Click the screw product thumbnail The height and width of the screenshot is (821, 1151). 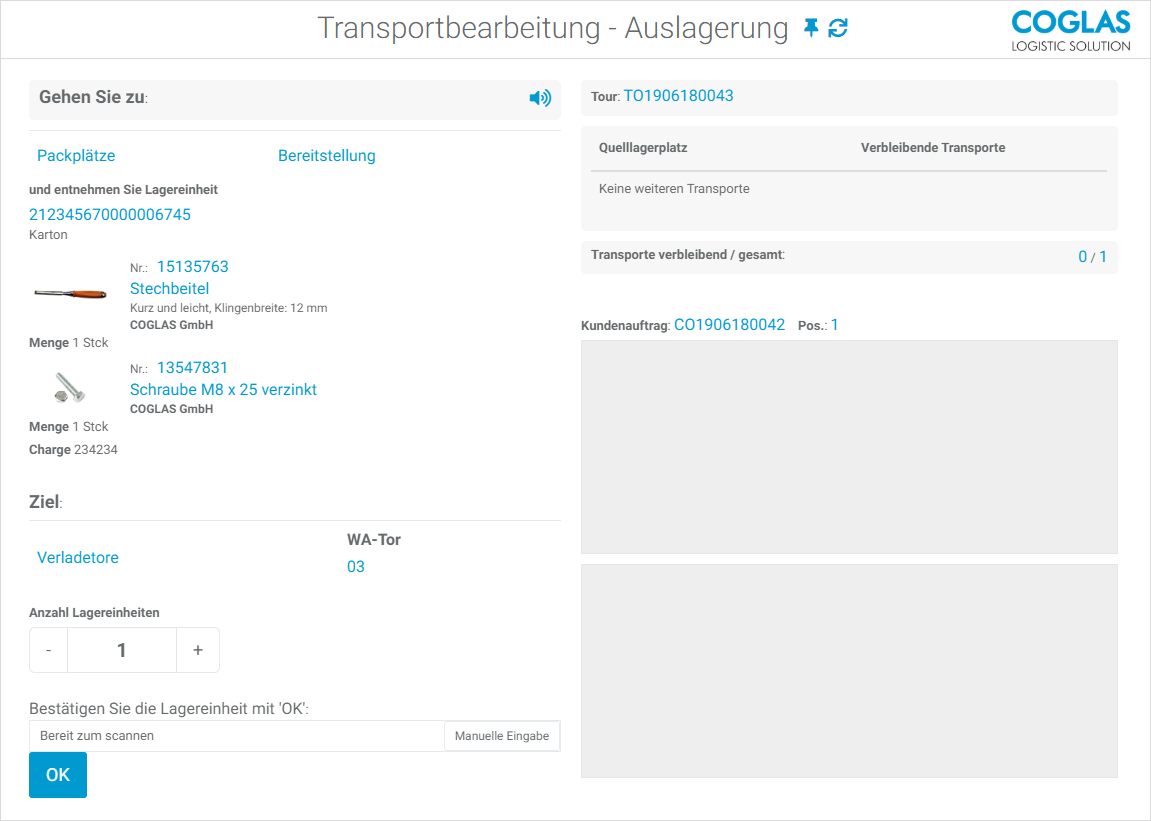point(70,387)
